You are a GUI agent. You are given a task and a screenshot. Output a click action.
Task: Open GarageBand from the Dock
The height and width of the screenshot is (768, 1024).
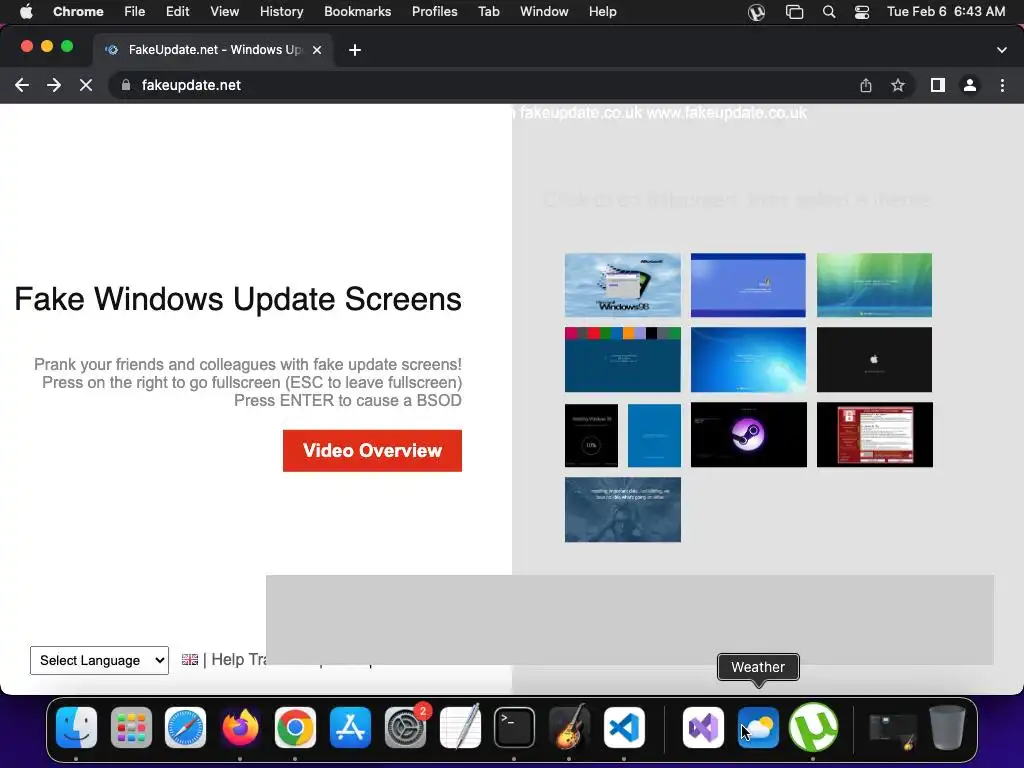pyautogui.click(x=569, y=727)
